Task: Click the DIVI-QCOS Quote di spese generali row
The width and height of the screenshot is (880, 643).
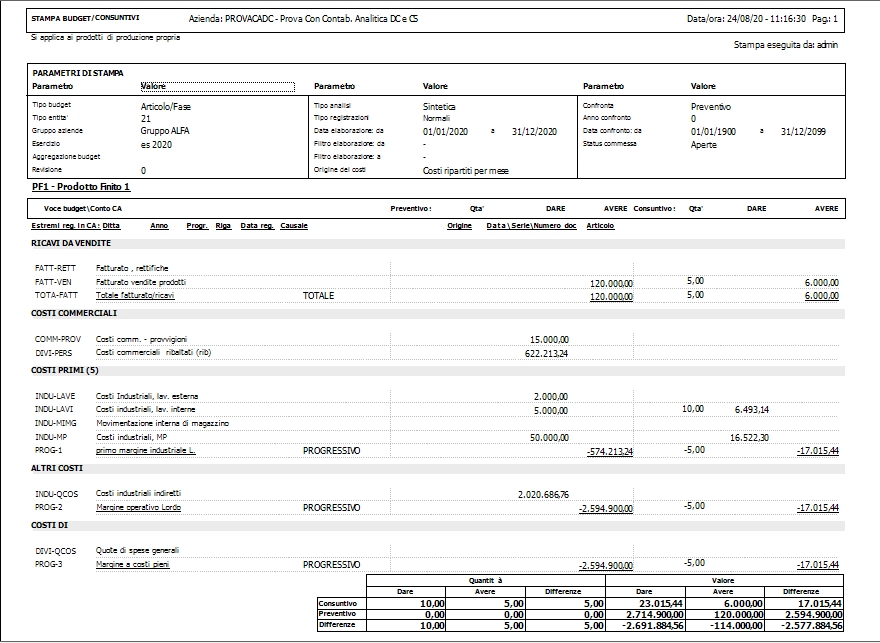Action: (x=55, y=550)
